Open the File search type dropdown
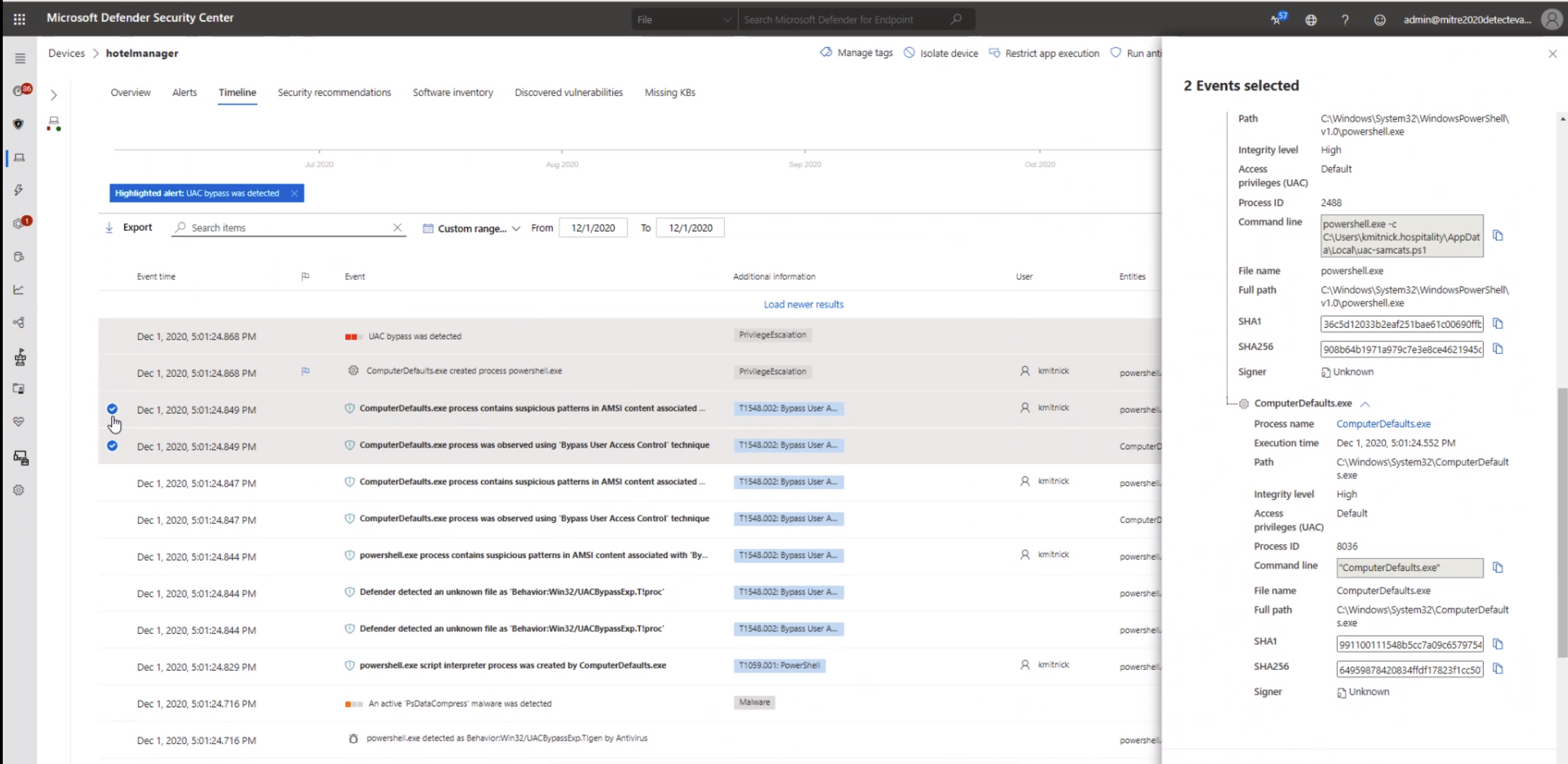Screen dimensions: 1568x764 [x=683, y=19]
